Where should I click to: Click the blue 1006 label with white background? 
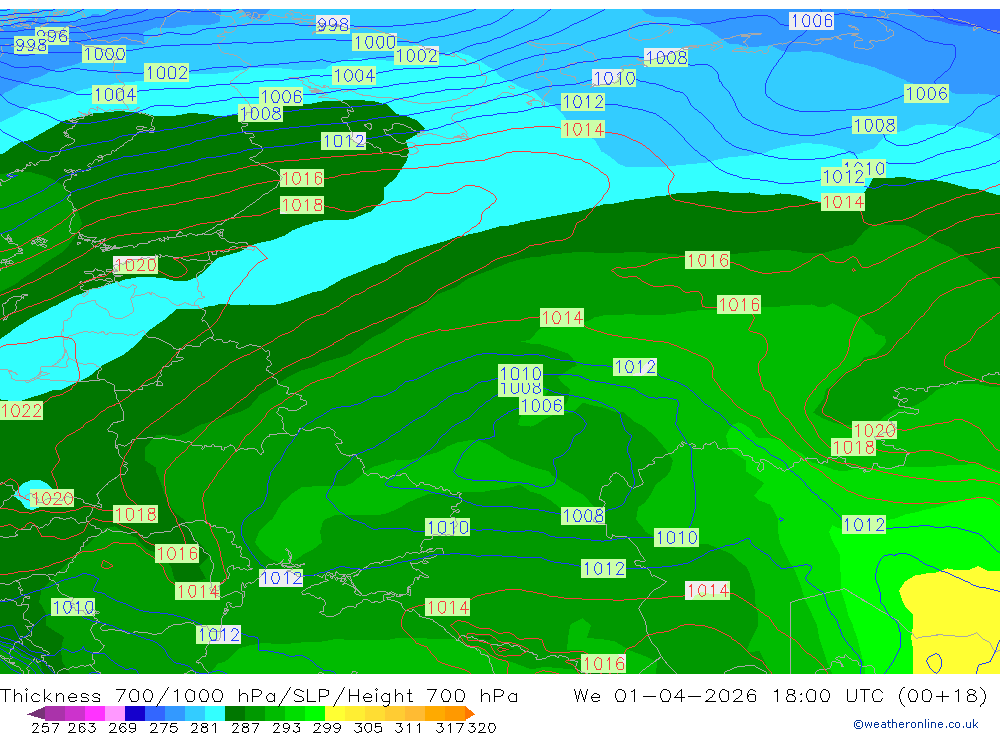tap(811, 21)
